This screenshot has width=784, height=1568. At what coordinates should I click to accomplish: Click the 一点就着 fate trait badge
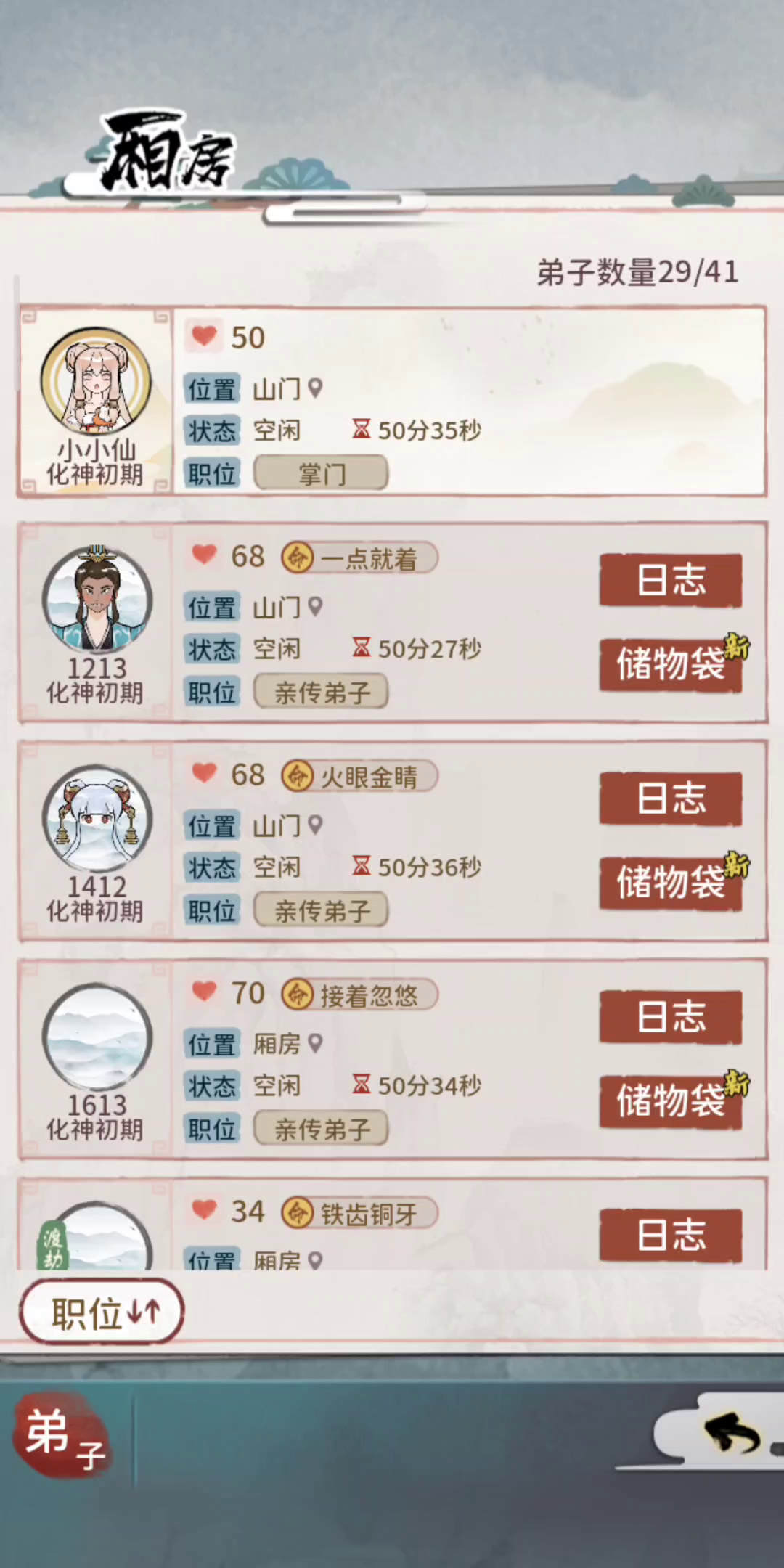pos(359,558)
